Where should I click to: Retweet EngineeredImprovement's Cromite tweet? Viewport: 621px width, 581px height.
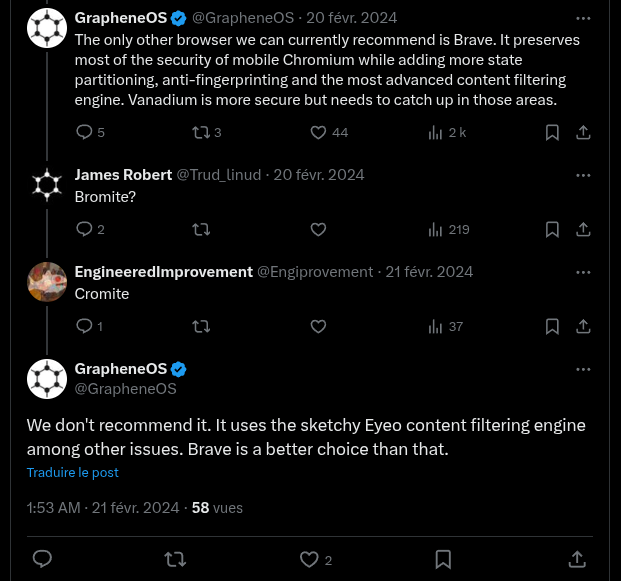click(x=200, y=326)
